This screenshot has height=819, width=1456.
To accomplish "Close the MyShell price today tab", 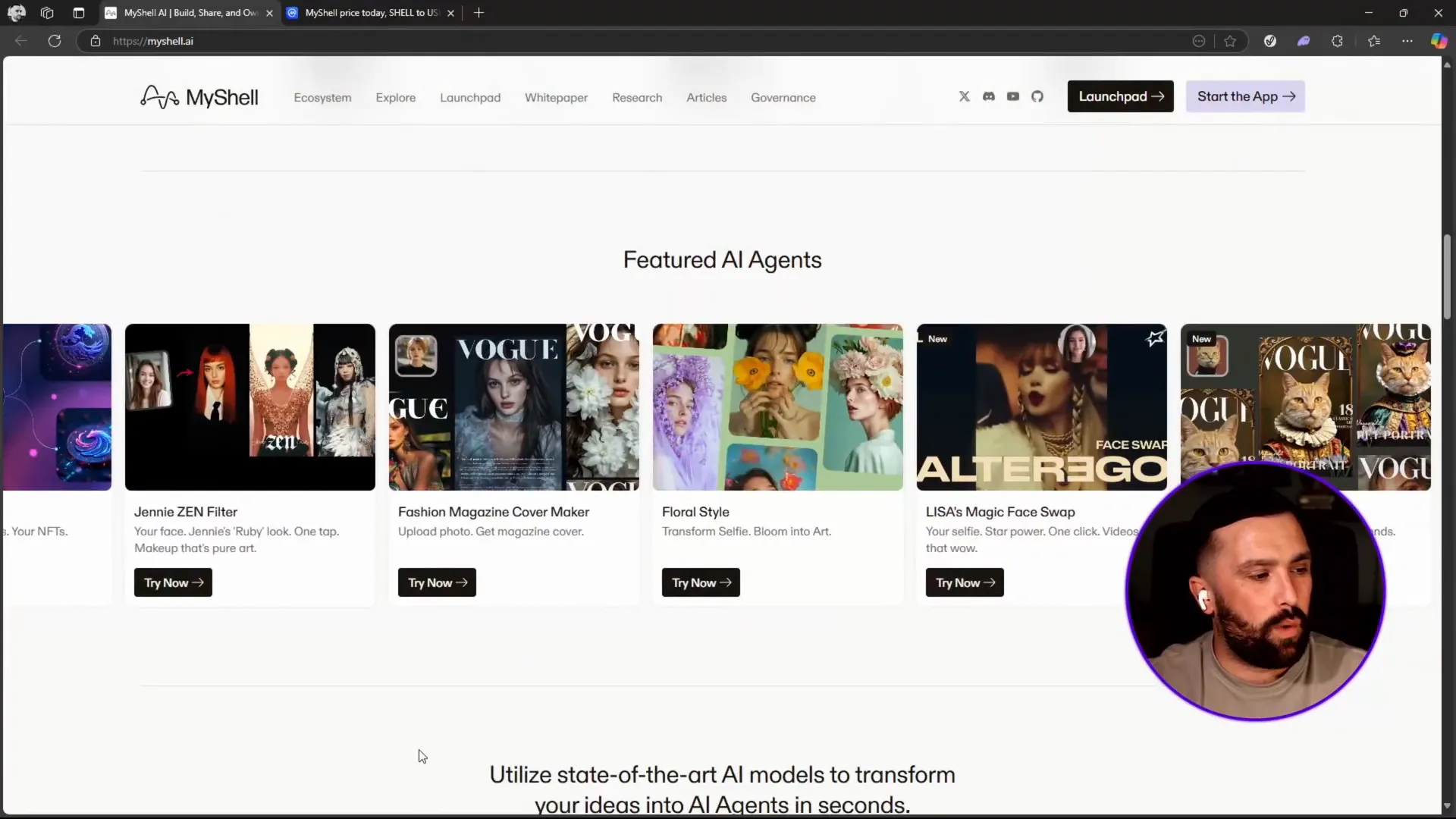I will click(x=450, y=13).
